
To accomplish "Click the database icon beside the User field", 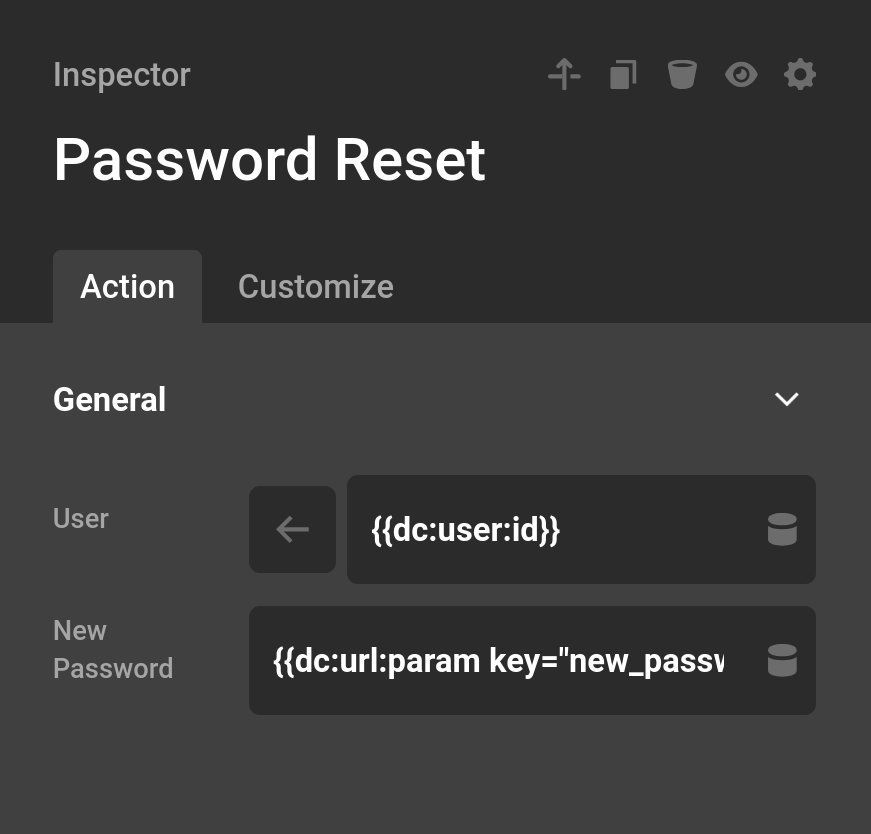I will 782,529.
